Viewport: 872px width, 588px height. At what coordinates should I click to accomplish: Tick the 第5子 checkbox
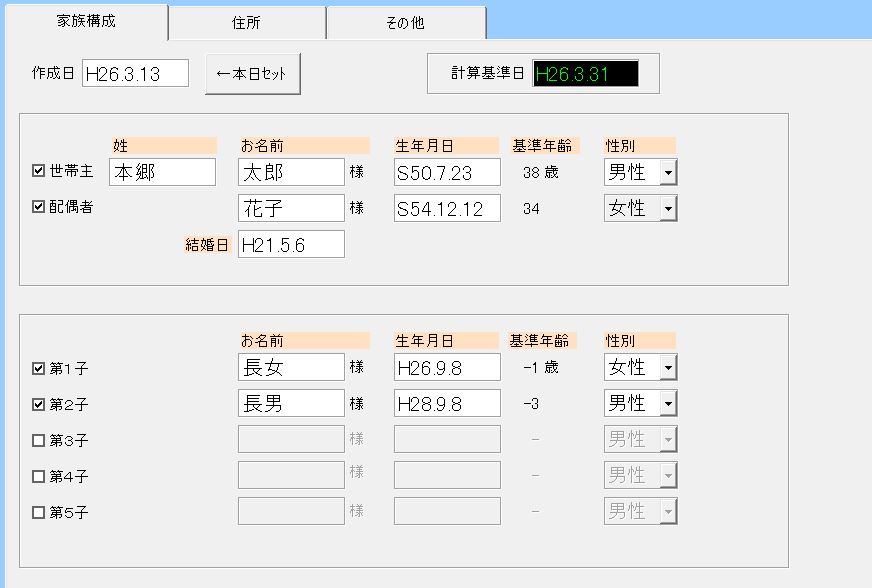point(39,512)
